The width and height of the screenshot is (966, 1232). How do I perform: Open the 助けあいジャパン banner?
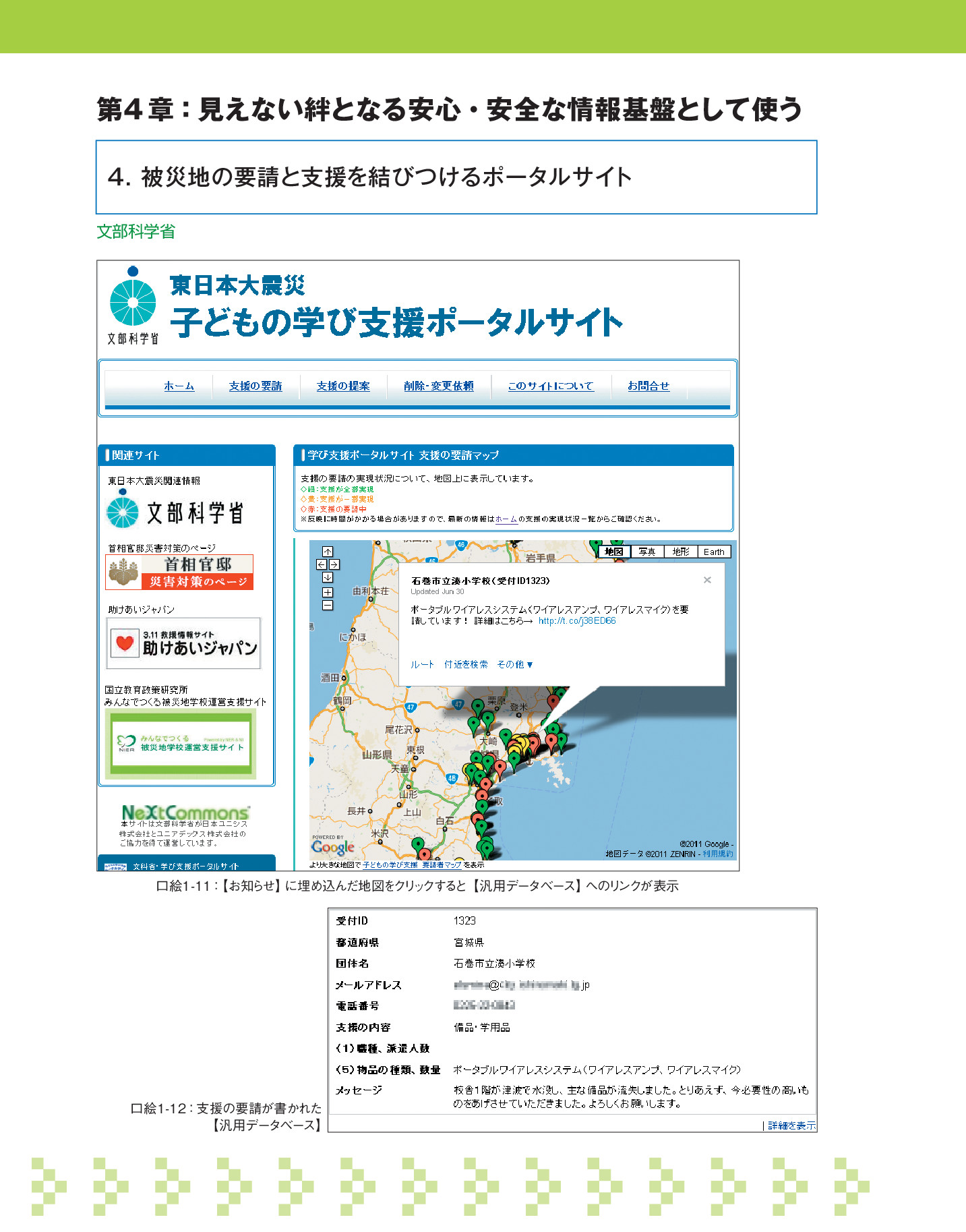click(x=183, y=643)
